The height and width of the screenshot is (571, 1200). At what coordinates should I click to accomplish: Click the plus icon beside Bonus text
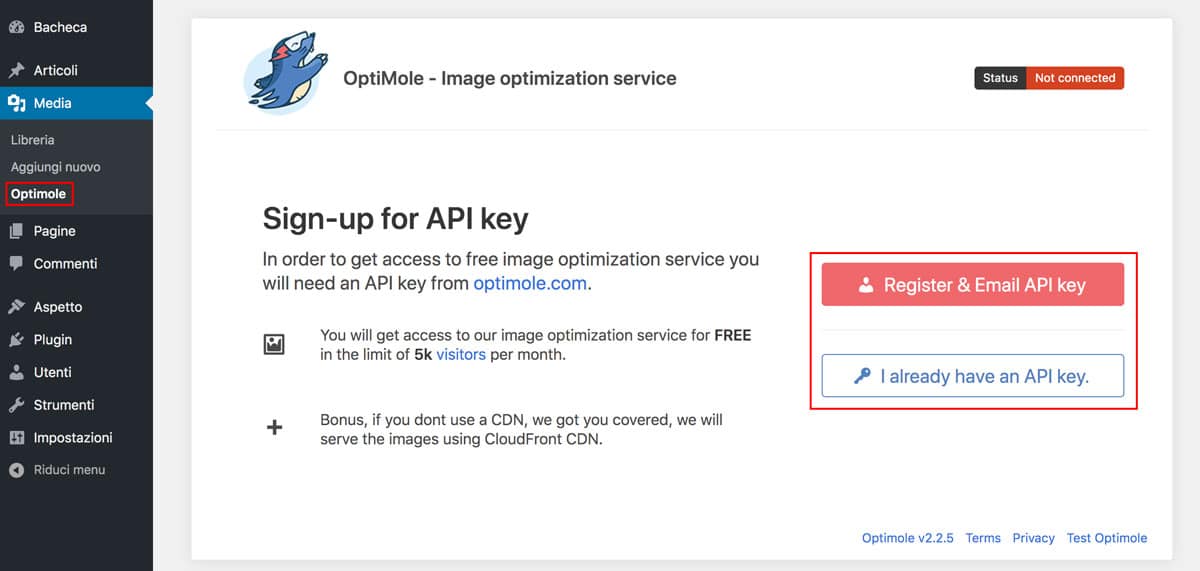tap(274, 428)
